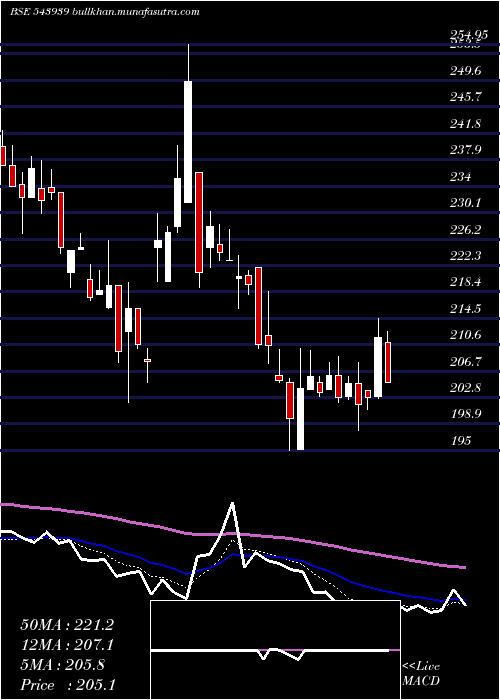Image resolution: width=500 pixels, height=700 pixels.
Task: Click the MACD inset chart panel
Action: pyautogui.click(x=275, y=650)
